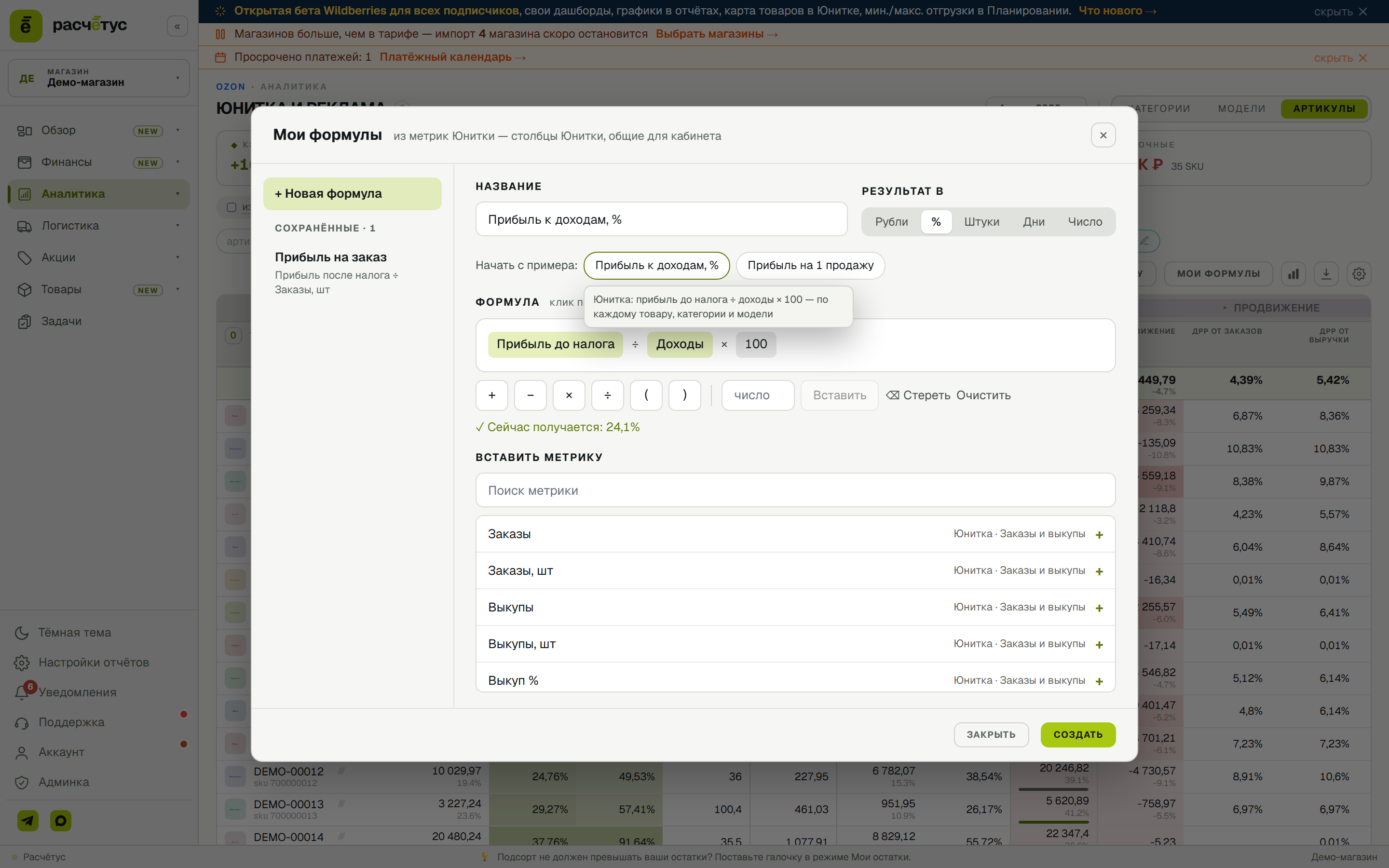The width and height of the screenshot is (1389, 868).
Task: Expand the Товары menu section
Action: coord(177,289)
